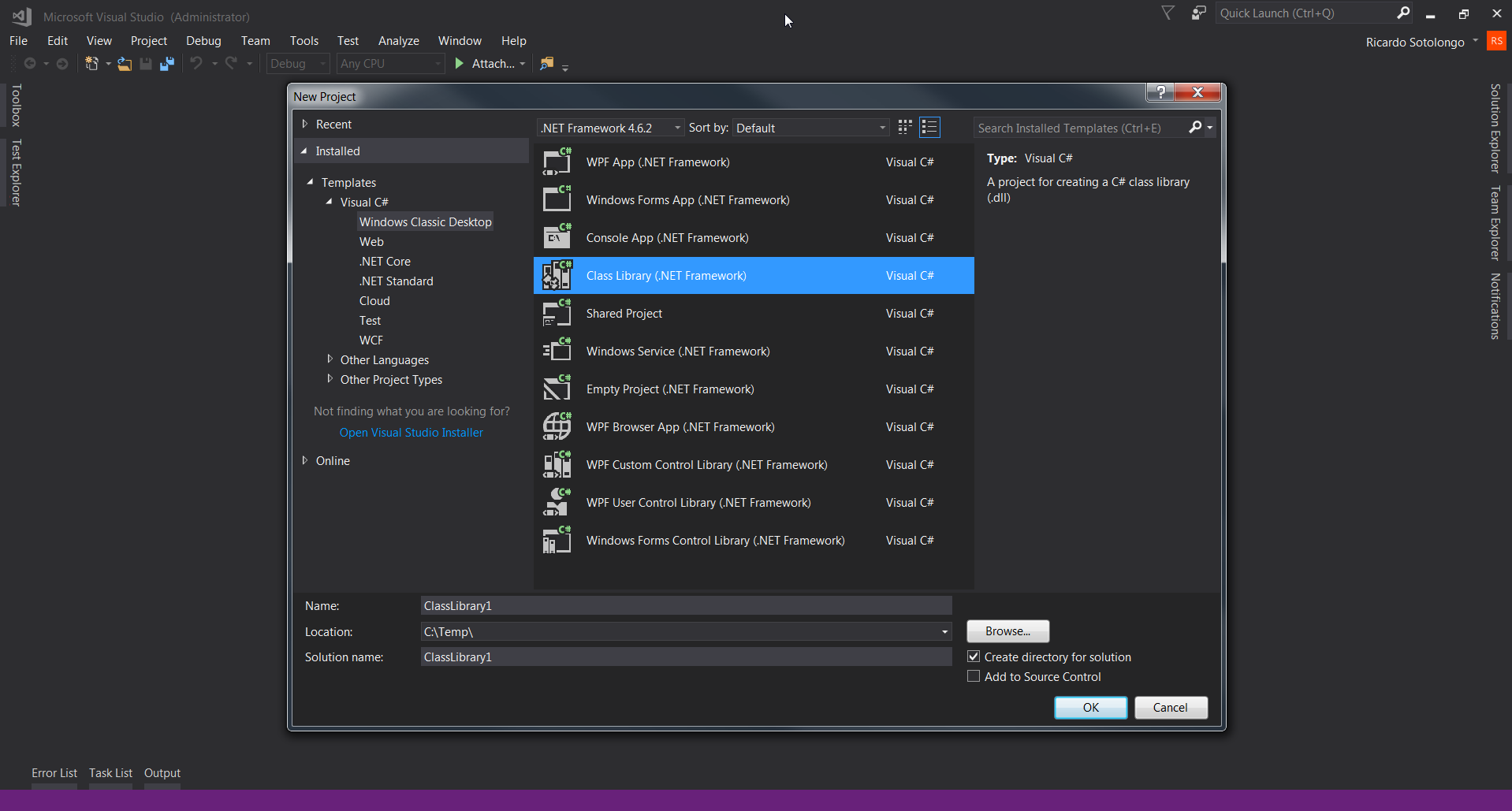Switch to the Error List tab
Viewport: 1512px width, 811px height.
[54, 773]
